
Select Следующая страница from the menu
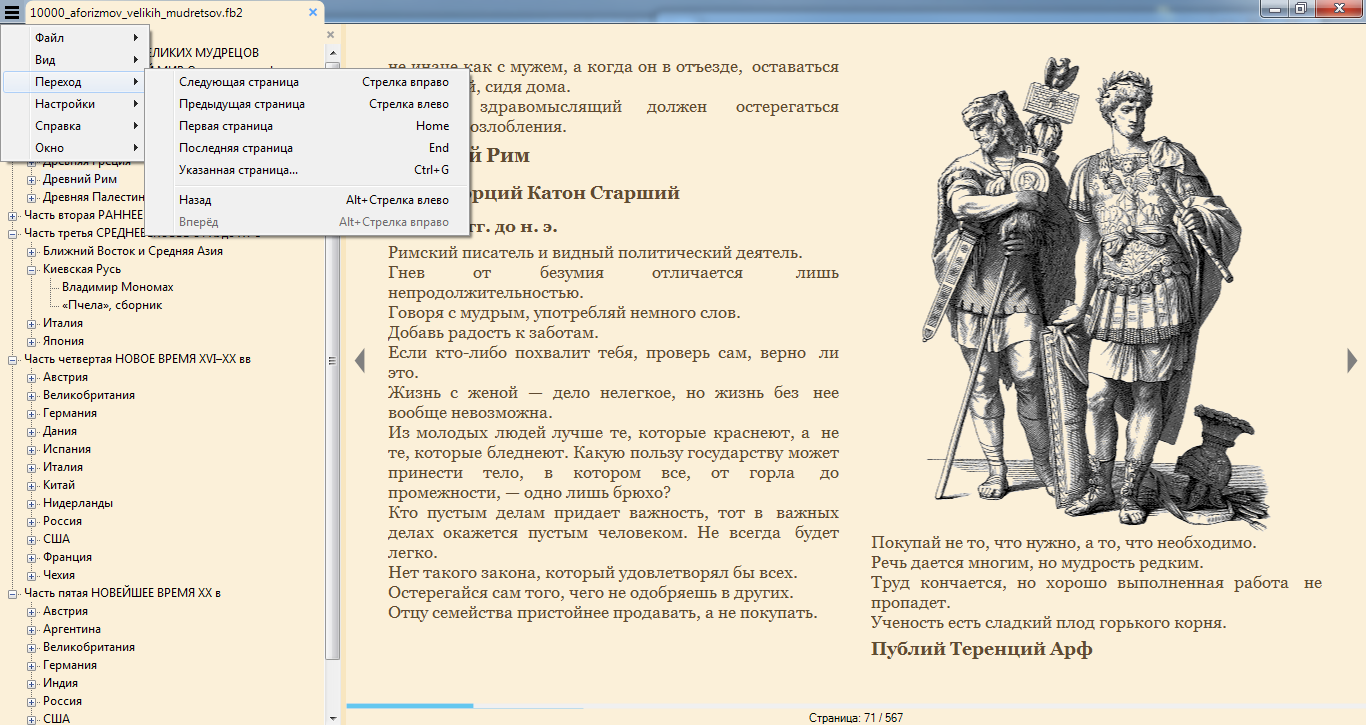[239, 82]
